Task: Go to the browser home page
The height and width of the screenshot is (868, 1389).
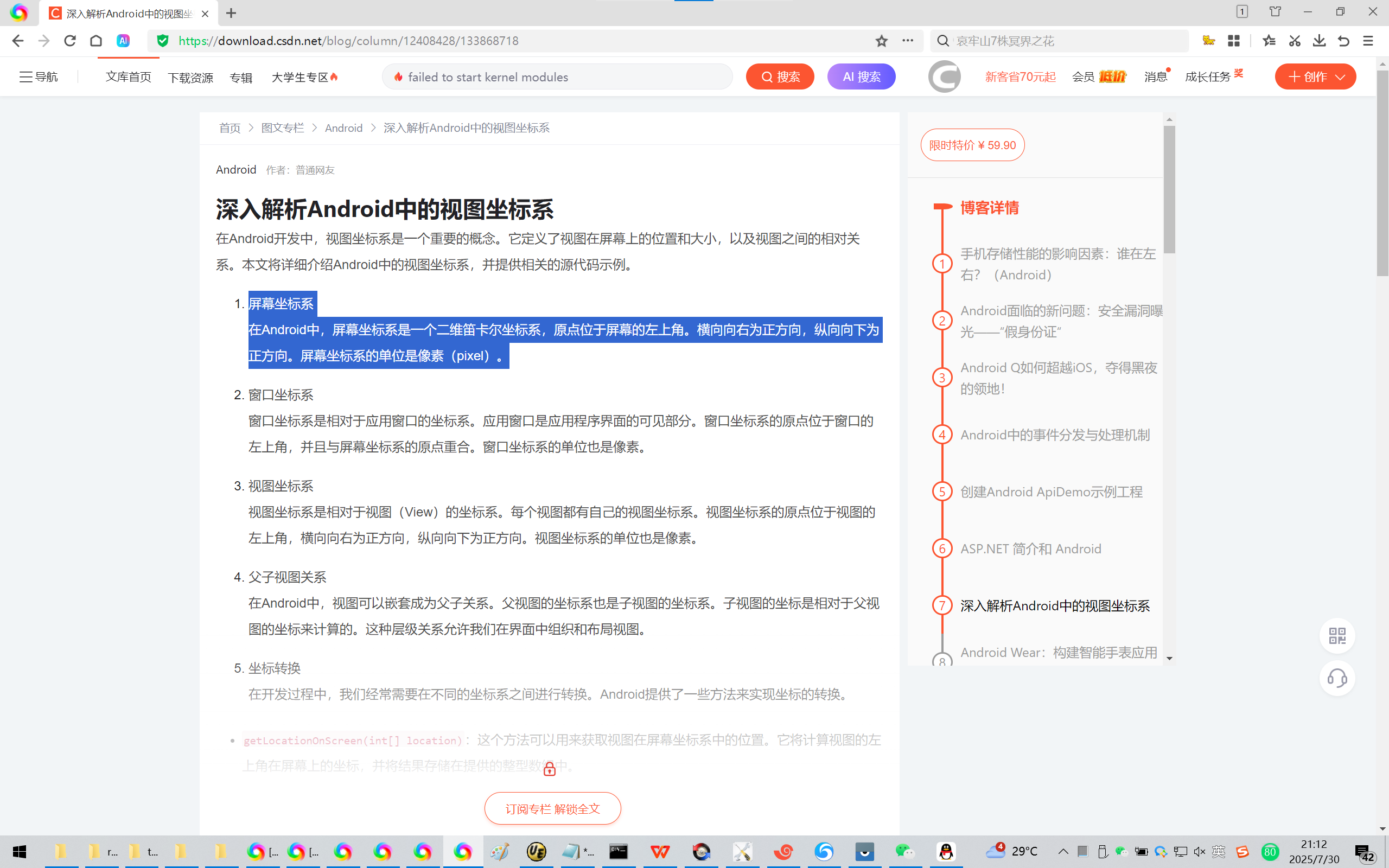Action: tap(96, 41)
